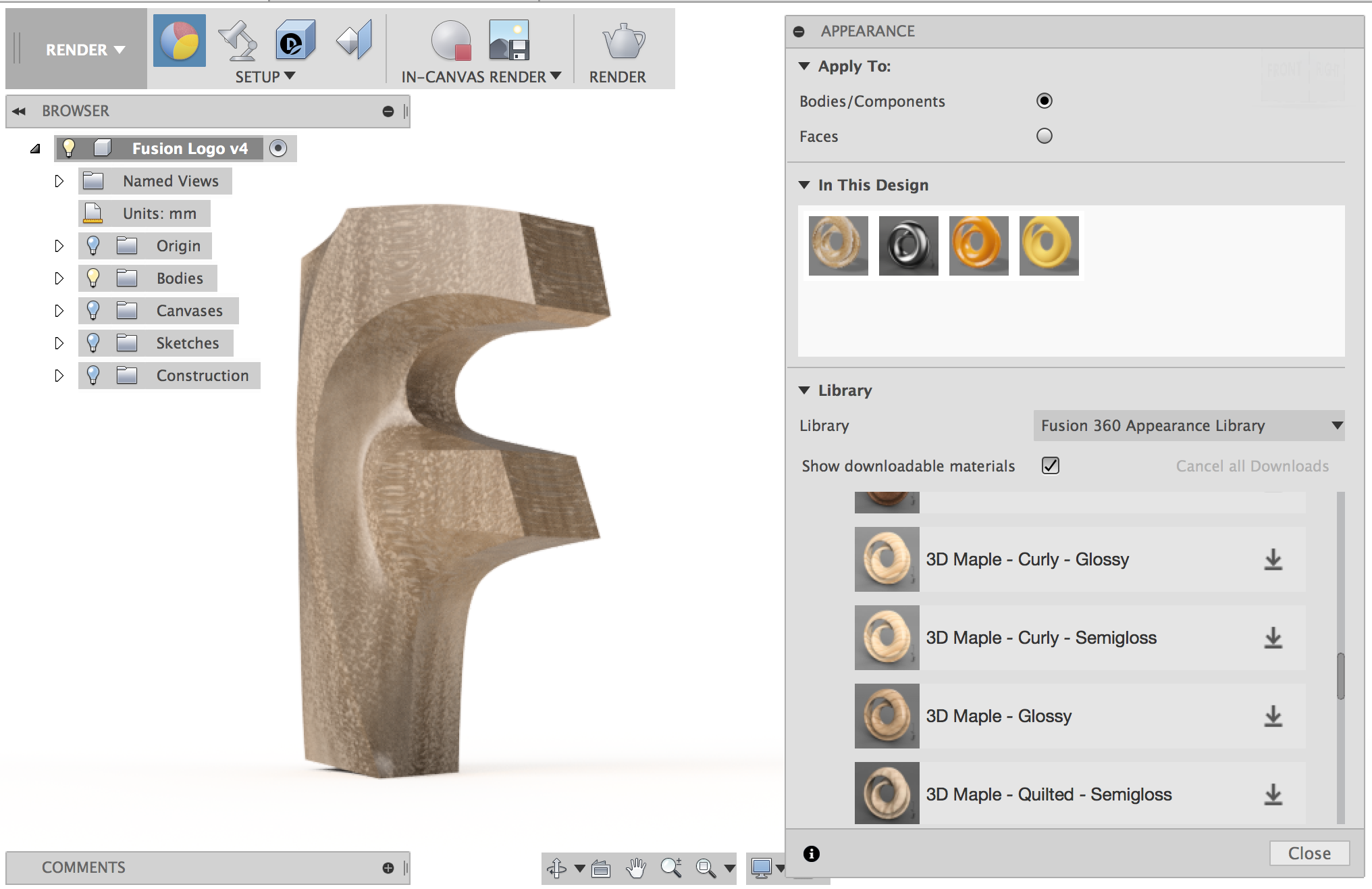Click the Close button in Appearance panel
Viewport: 1372px width, 889px height.
(x=1306, y=853)
